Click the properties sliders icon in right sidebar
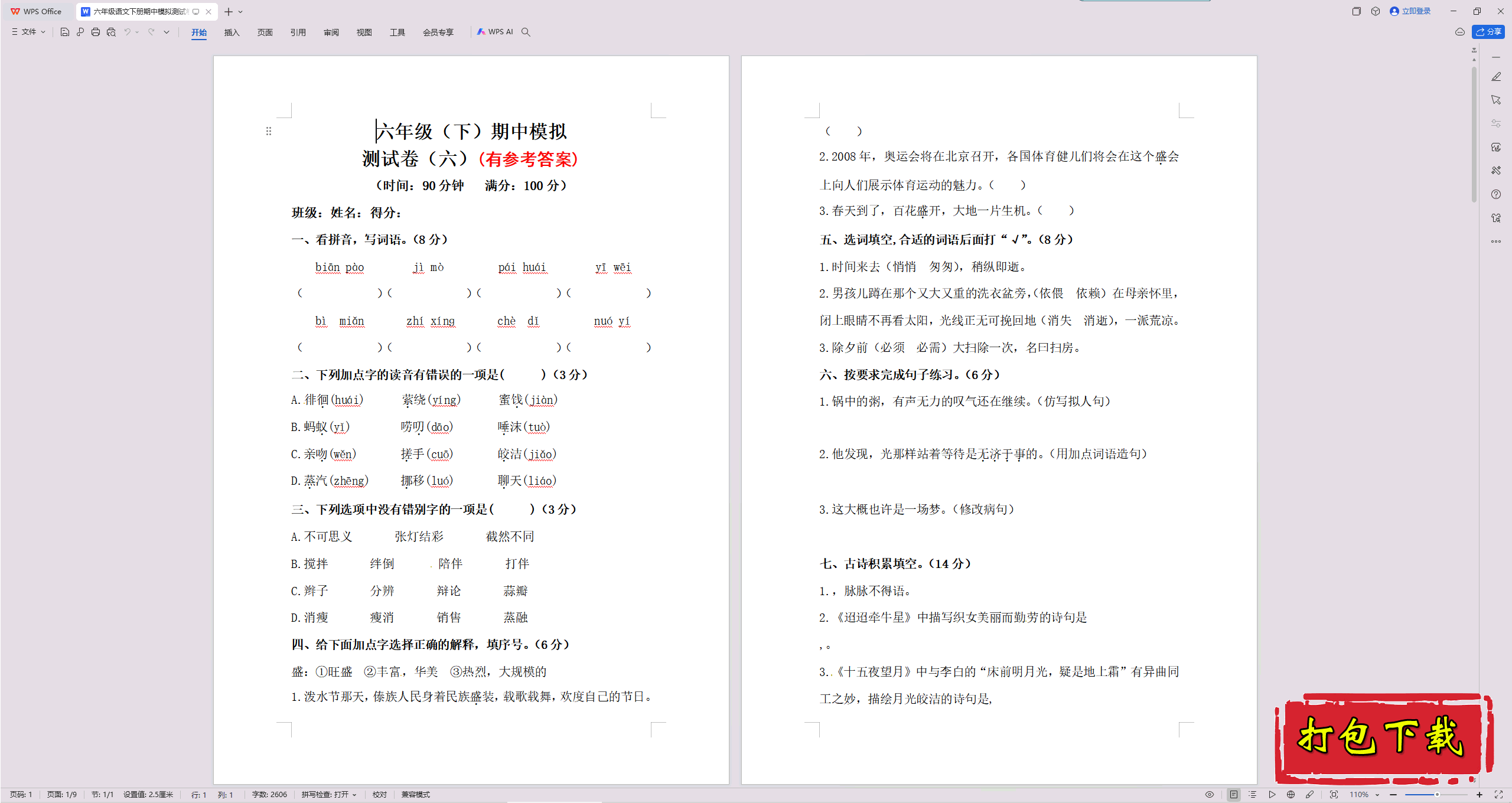This screenshot has width=1512, height=803. coord(1496,123)
